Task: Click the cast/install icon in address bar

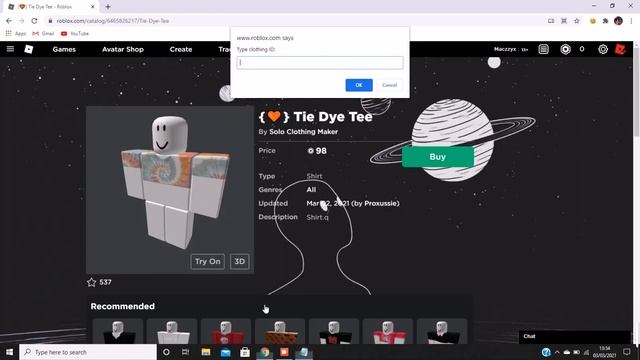Action: [551, 20]
